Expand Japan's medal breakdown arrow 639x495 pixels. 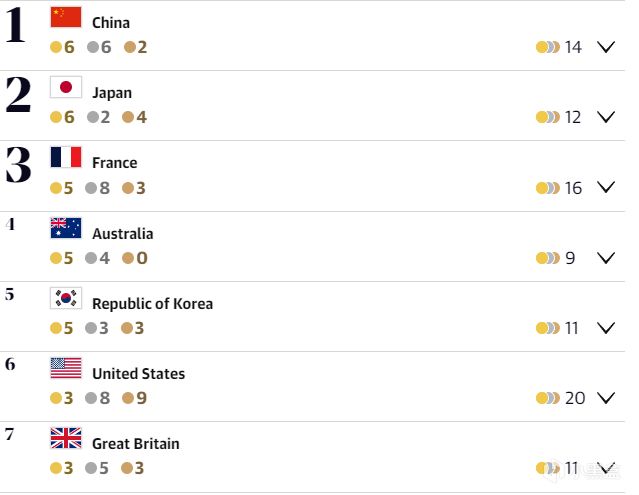[x=605, y=117]
